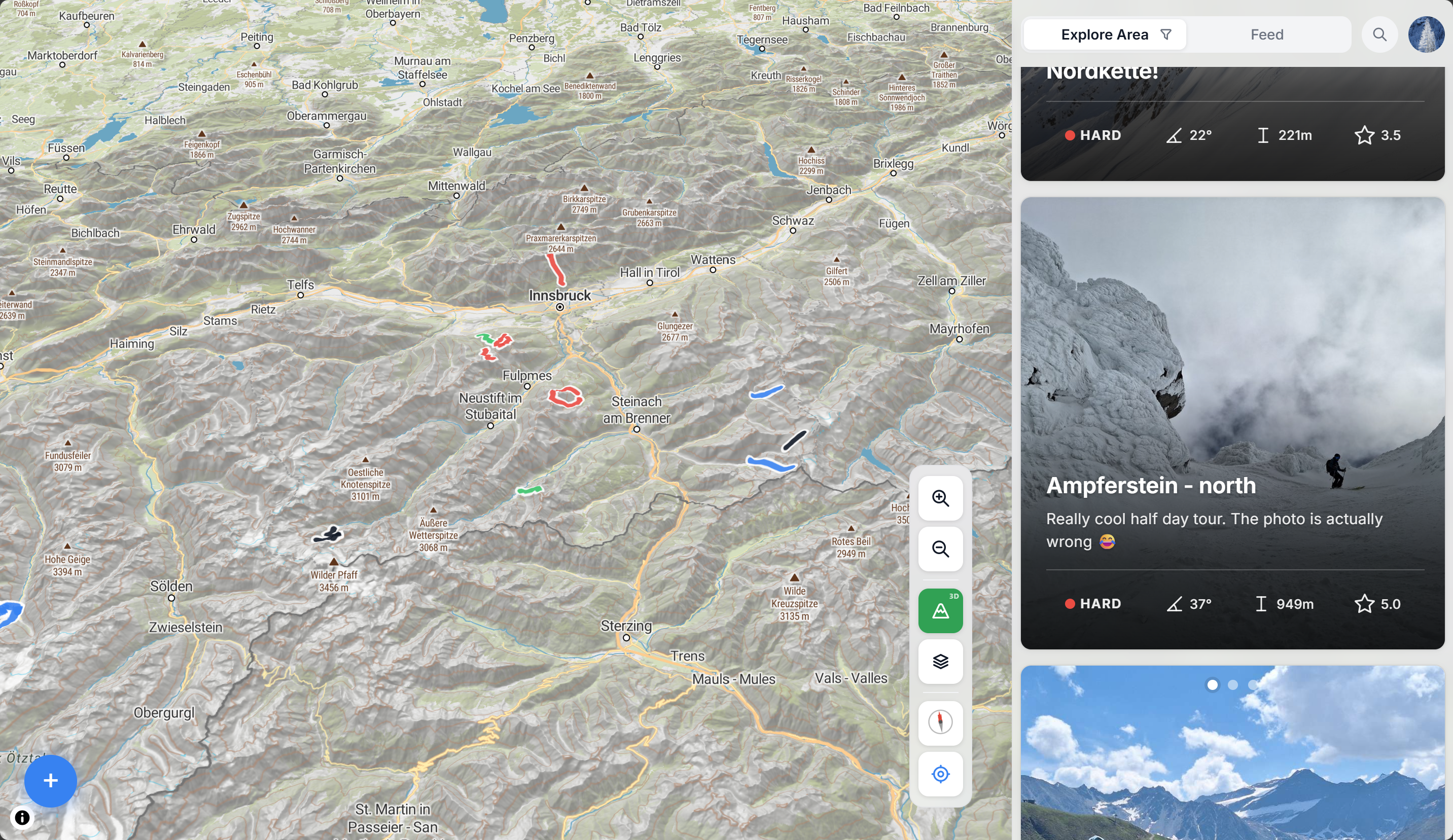Open the map layers selector
The height and width of the screenshot is (840, 1453).
[x=940, y=661]
